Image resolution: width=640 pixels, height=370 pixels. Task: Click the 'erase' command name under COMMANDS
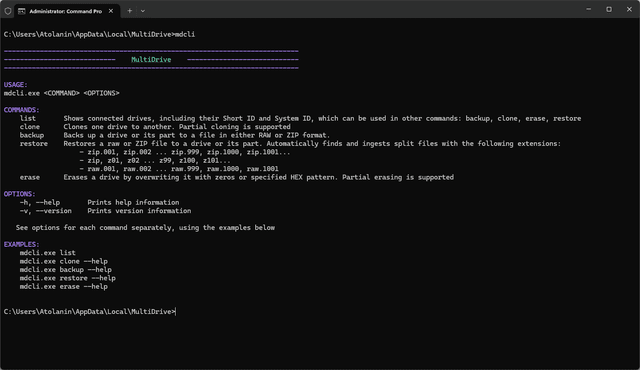(30, 177)
